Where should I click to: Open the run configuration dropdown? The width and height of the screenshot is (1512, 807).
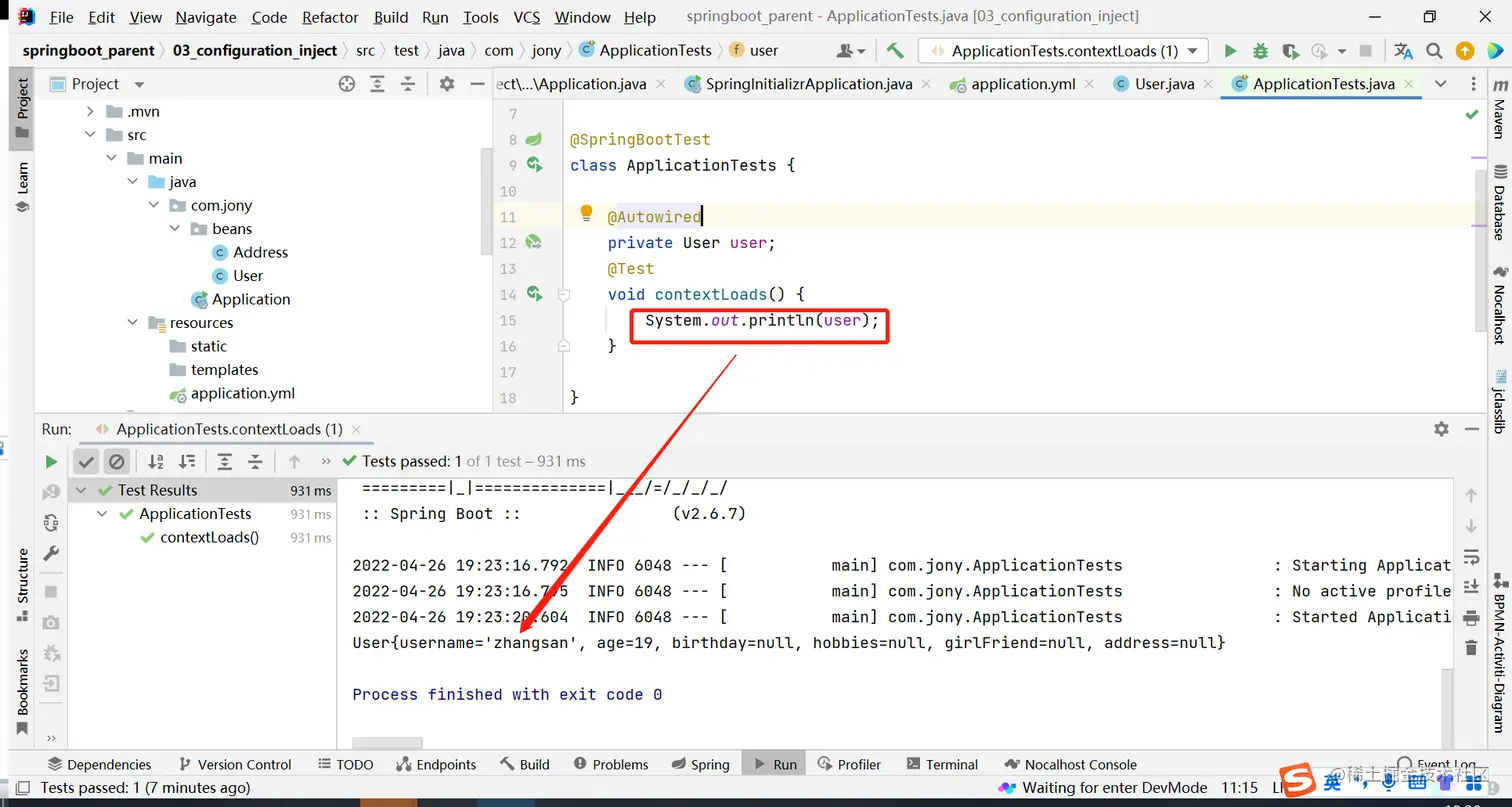[x=1063, y=51]
